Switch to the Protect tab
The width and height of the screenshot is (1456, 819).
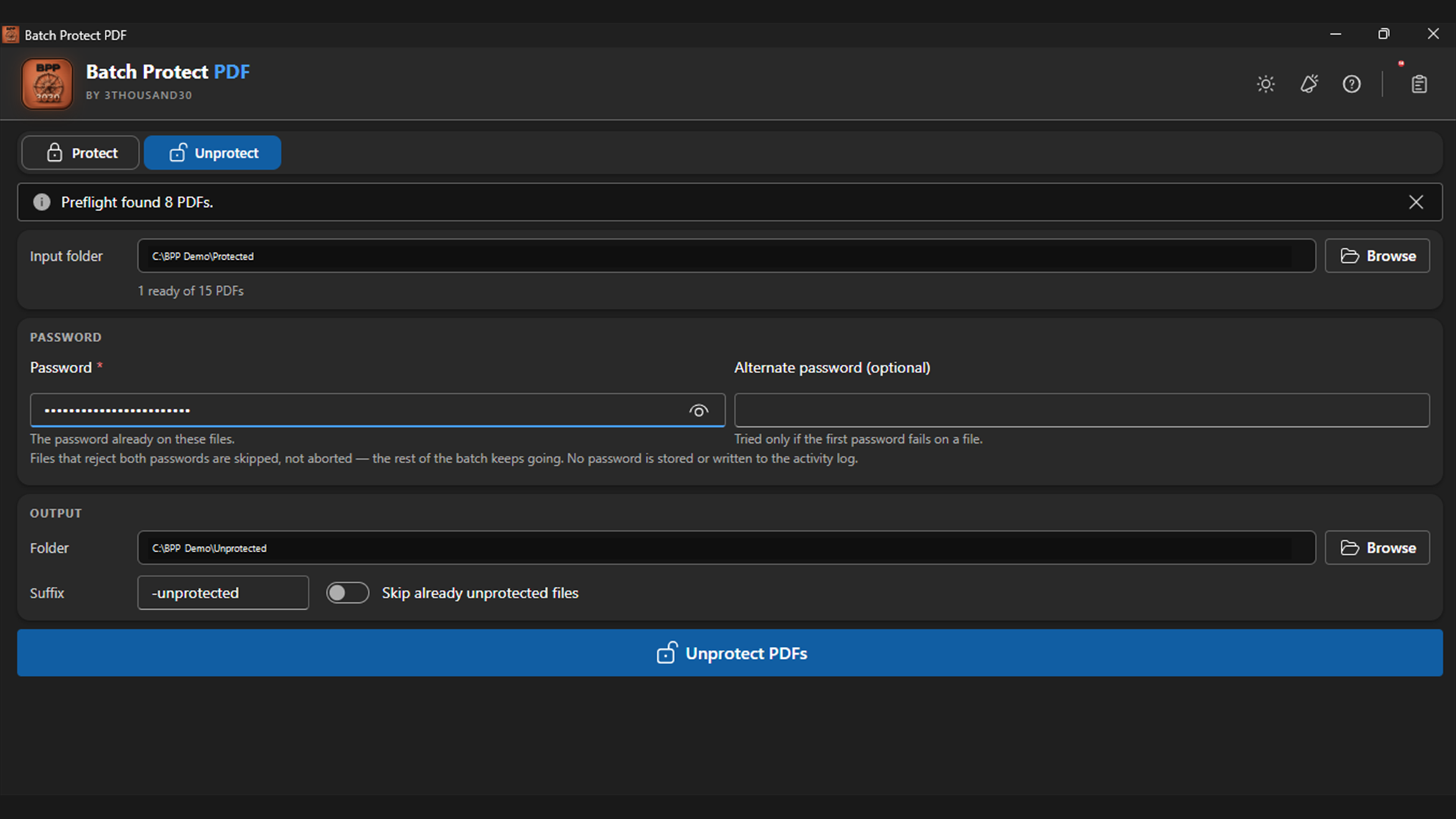click(80, 152)
